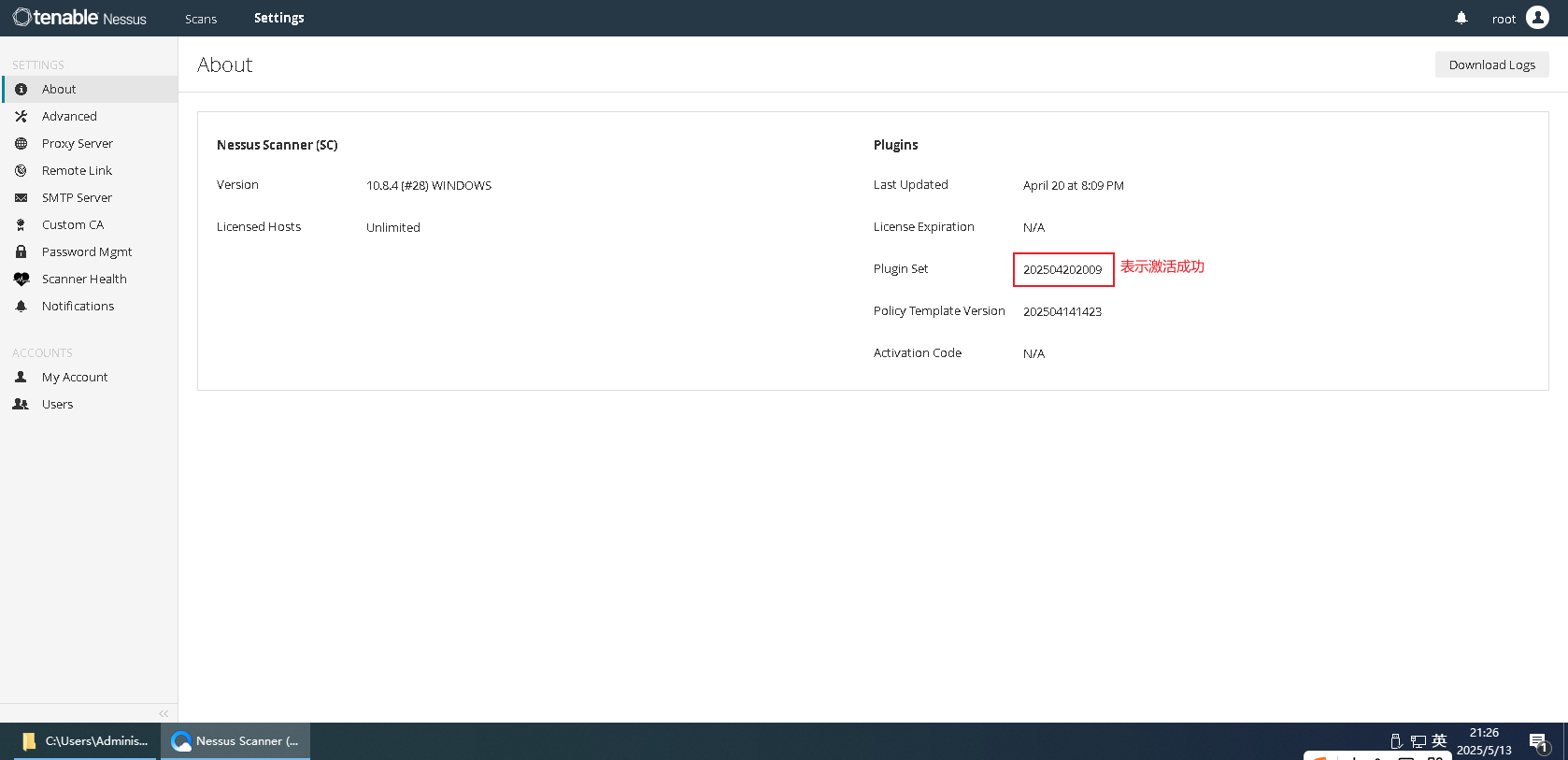Open Proxy Server settings
The image size is (1568, 760).
coord(89,144)
